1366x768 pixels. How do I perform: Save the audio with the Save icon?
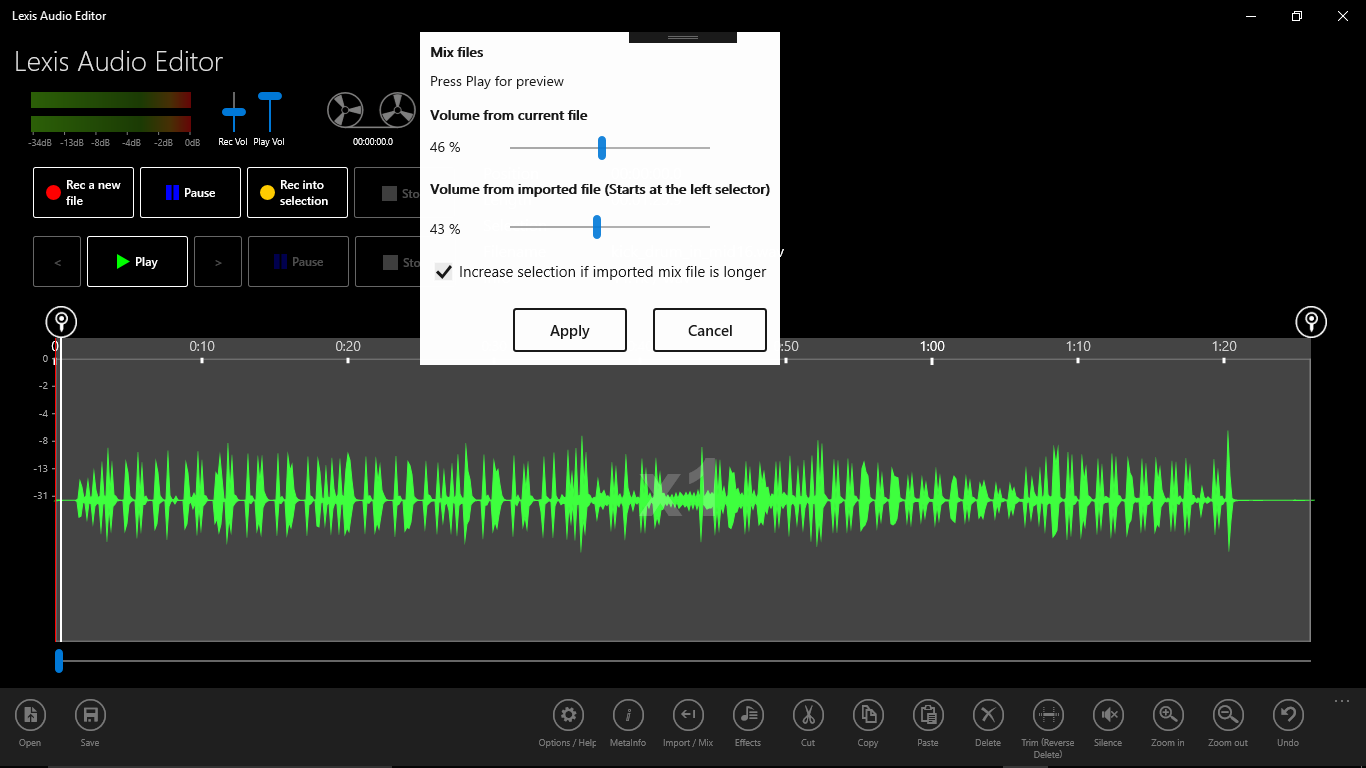click(90, 715)
